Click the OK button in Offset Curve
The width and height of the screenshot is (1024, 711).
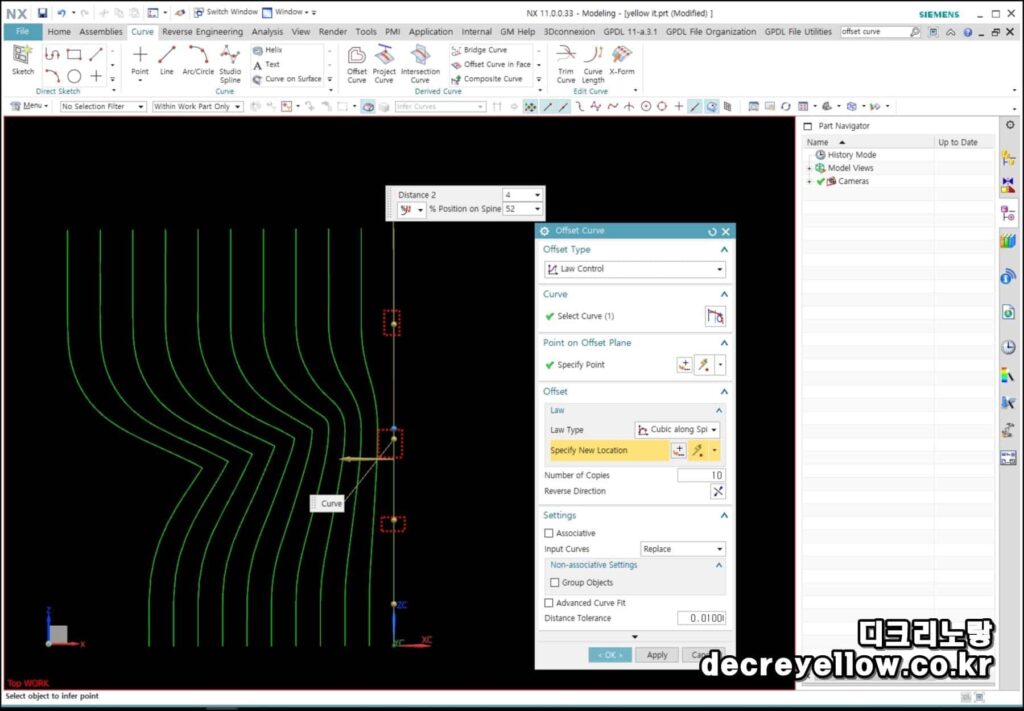(610, 655)
